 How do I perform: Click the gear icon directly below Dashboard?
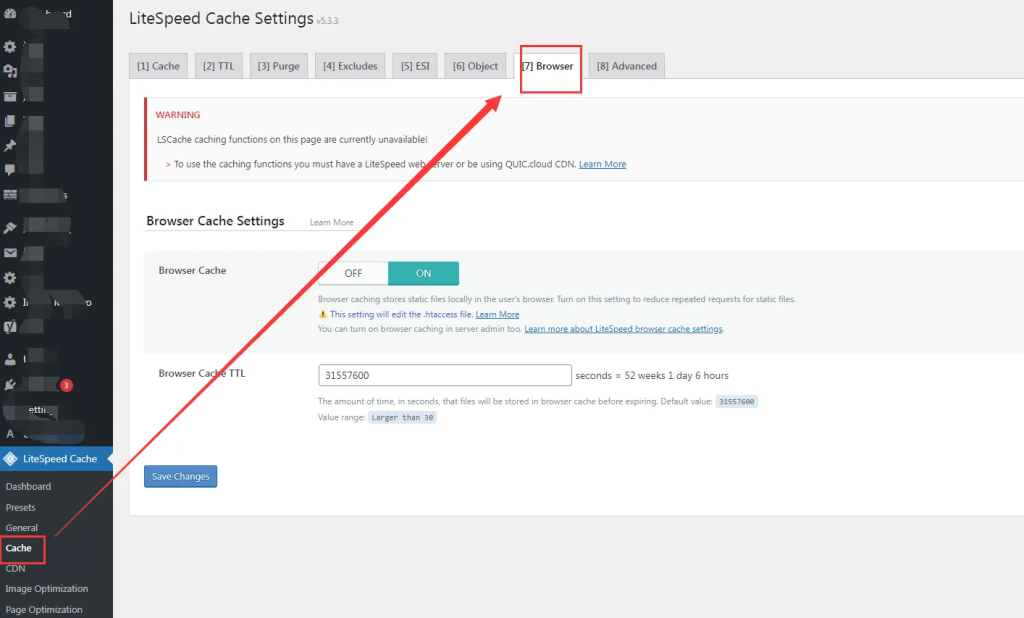click(10, 47)
